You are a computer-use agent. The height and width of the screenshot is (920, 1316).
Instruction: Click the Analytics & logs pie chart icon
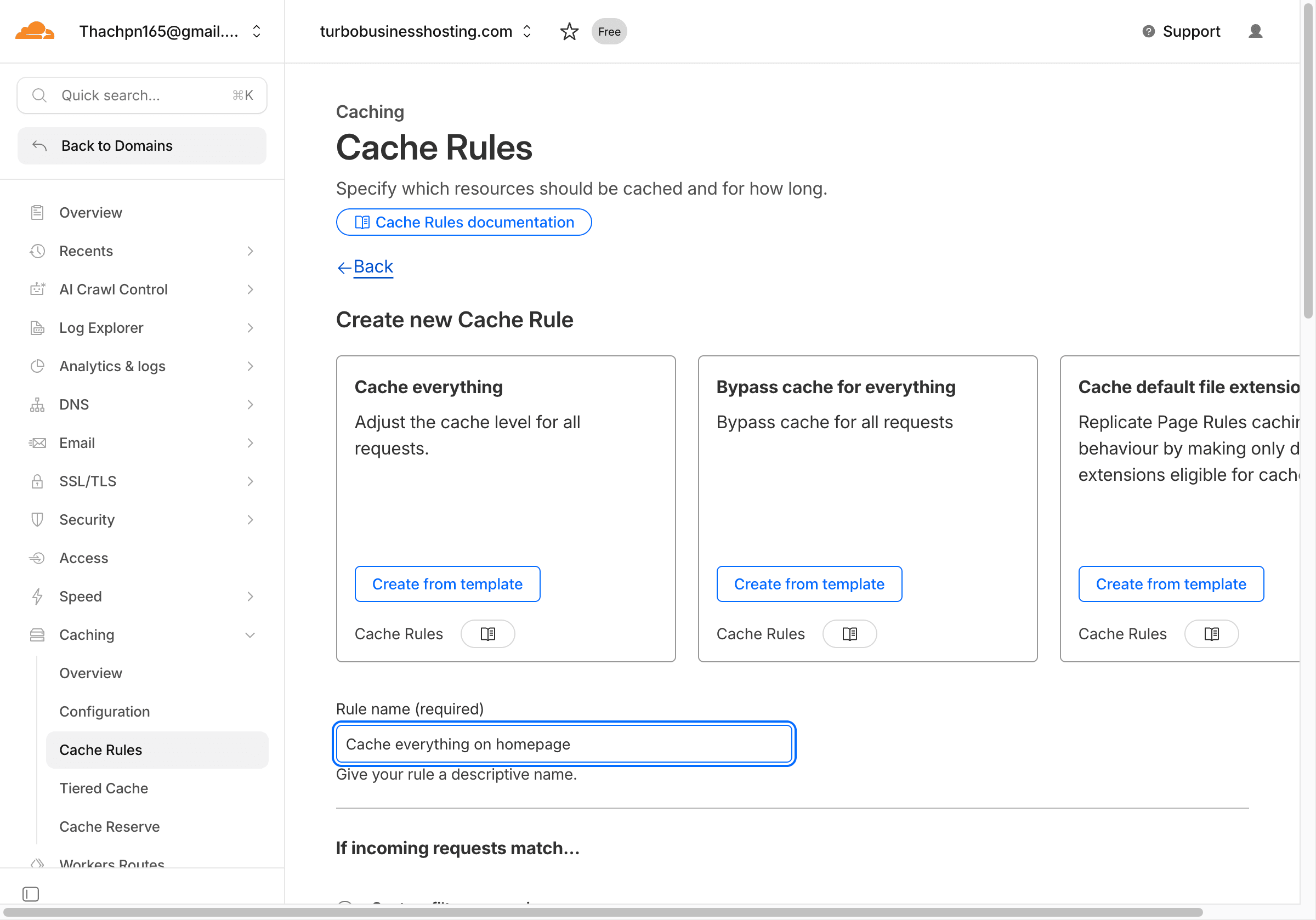click(37, 366)
